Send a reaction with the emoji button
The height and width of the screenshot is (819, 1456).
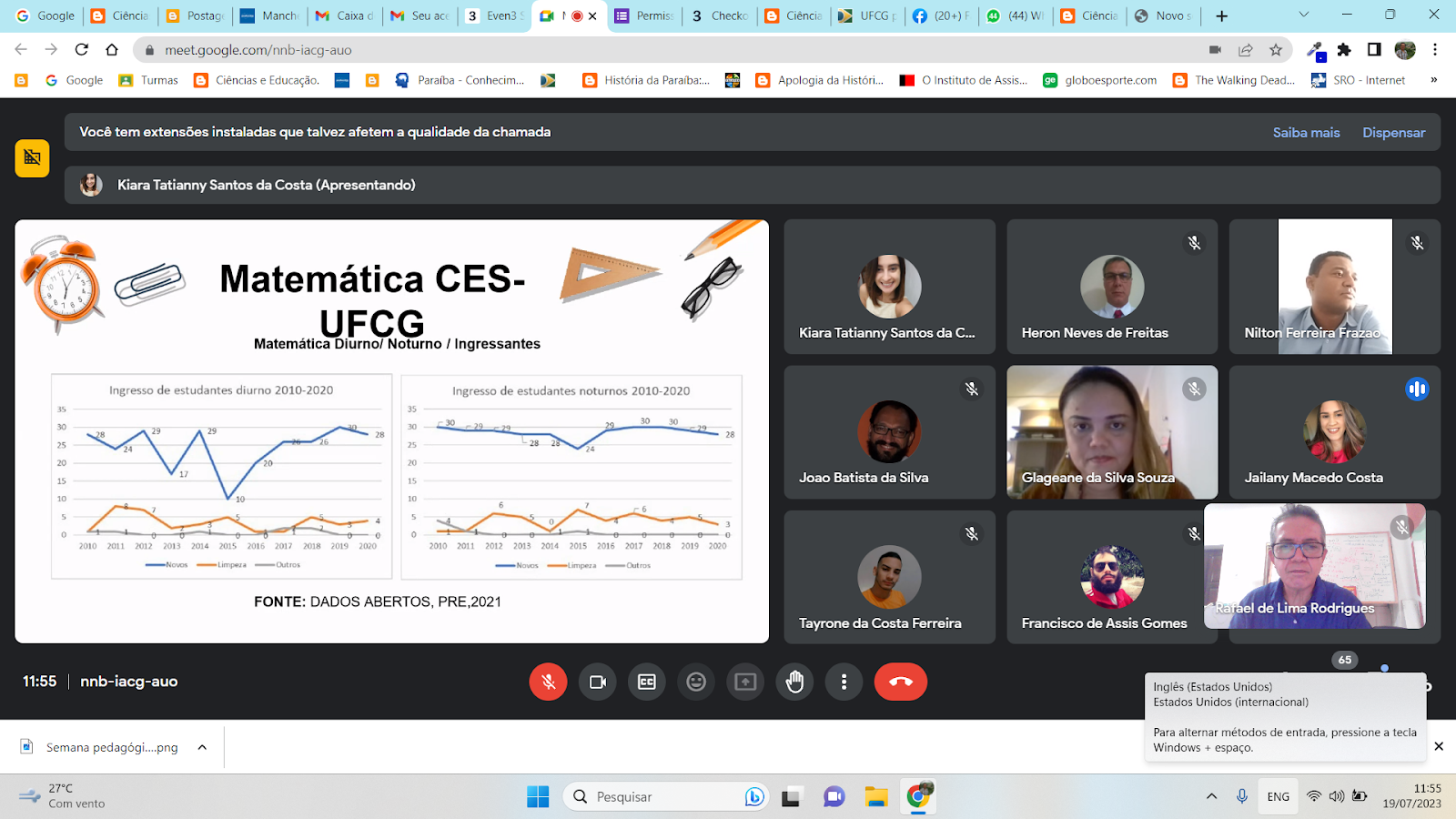[696, 682]
